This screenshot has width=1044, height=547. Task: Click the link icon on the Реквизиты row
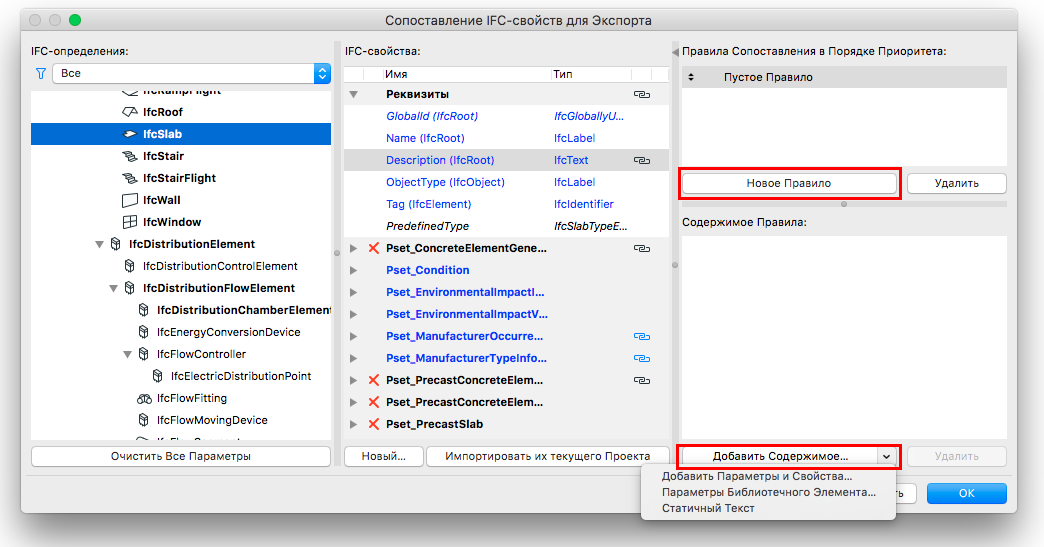point(642,94)
